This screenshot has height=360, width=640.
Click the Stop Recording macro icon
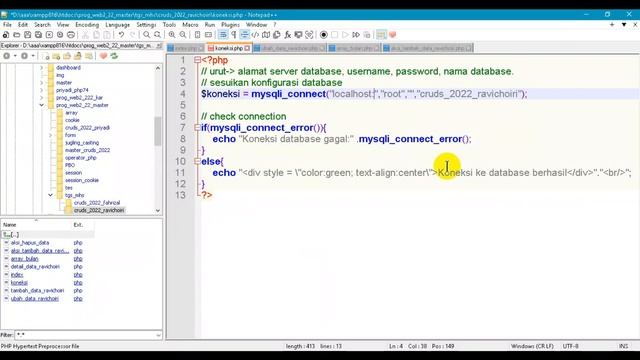[x=334, y=35]
